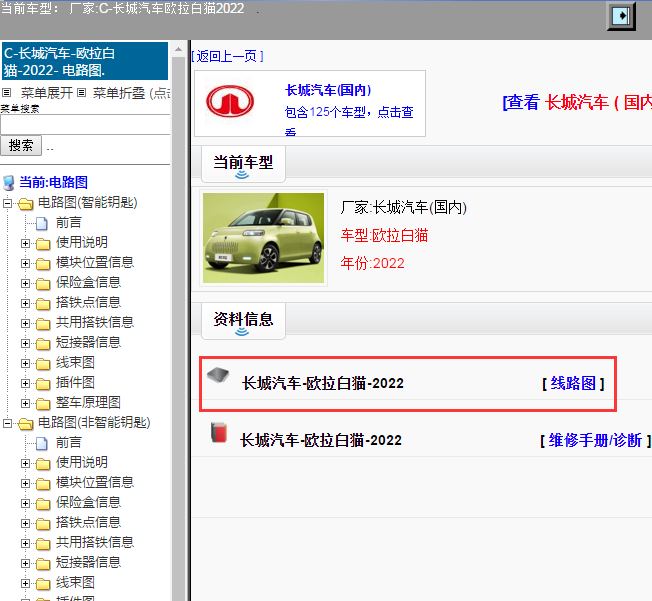Click folder icon of first 线束图
The image size is (652, 601).
(43, 364)
